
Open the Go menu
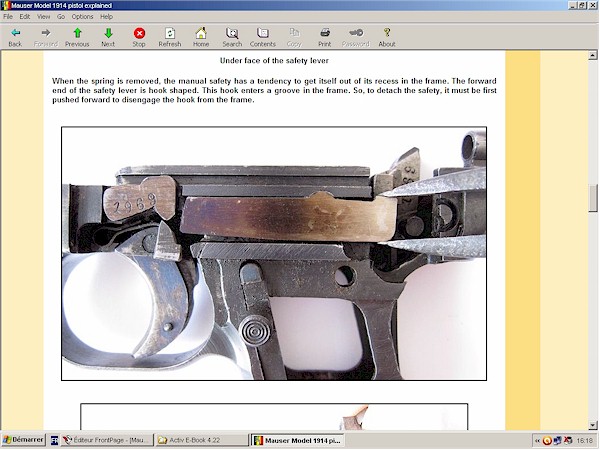coord(61,16)
